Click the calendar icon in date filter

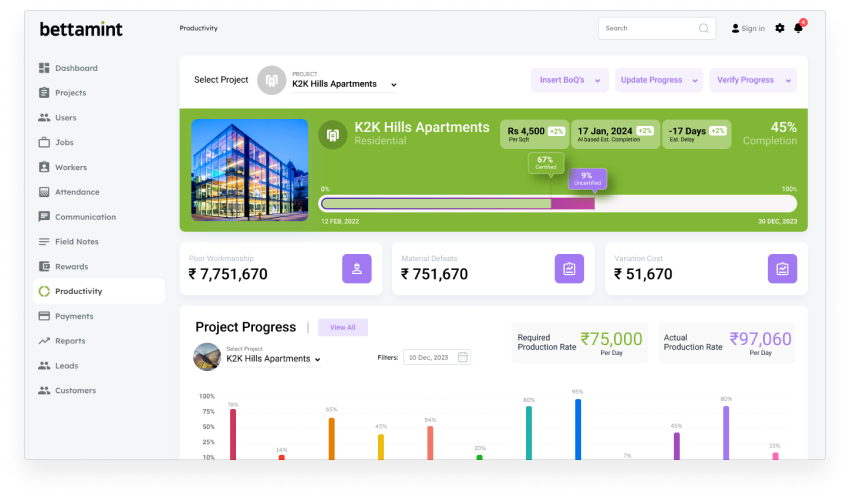click(x=462, y=357)
